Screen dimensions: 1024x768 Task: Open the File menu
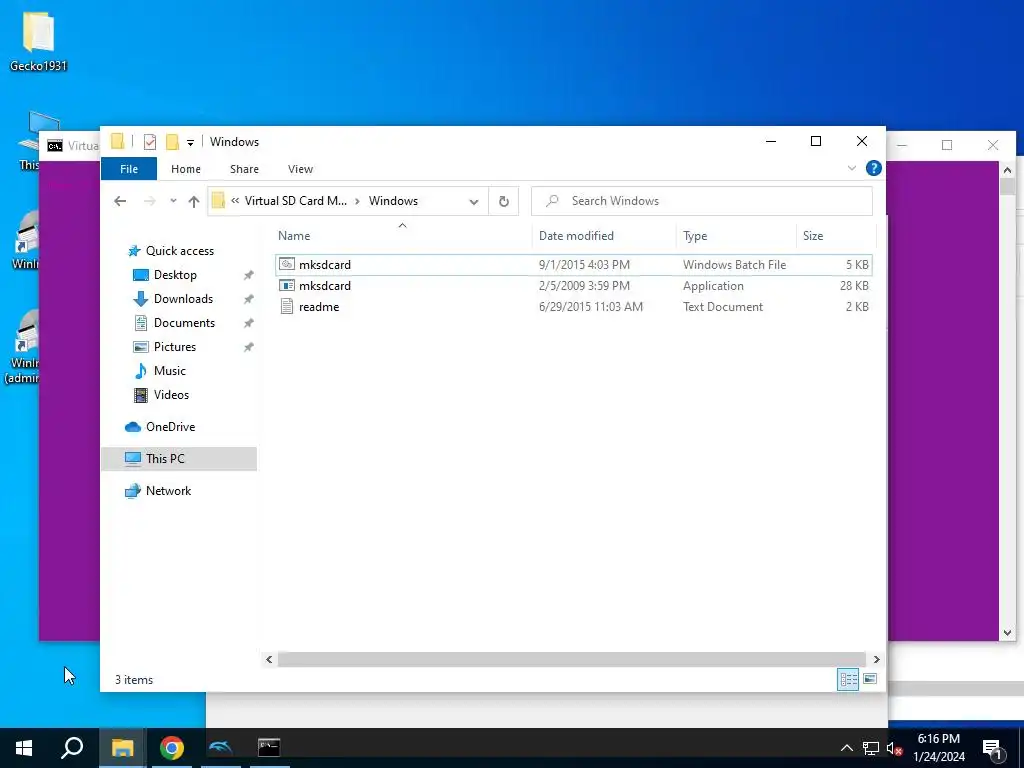(129, 168)
